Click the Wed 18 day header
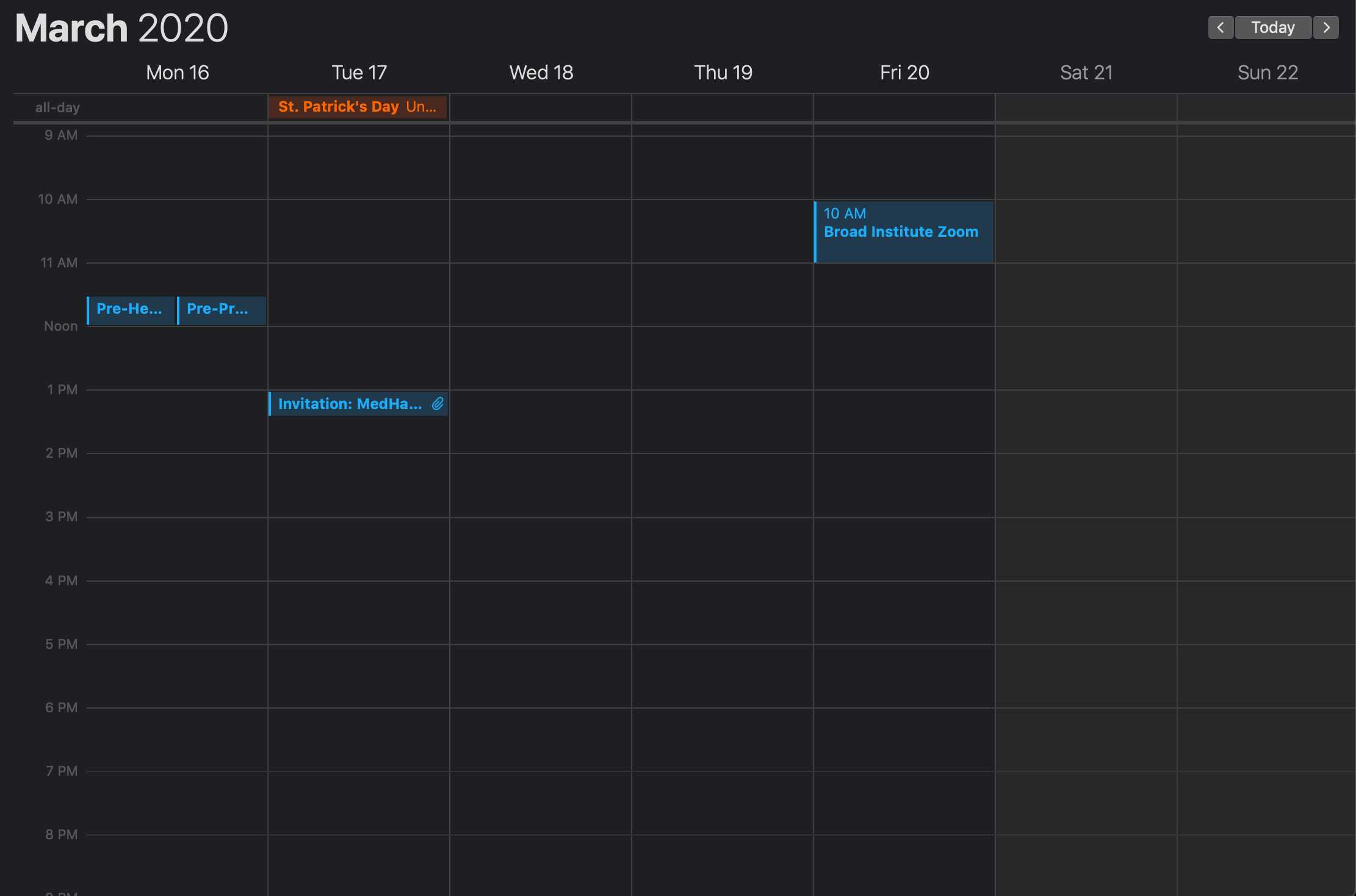Screen dimensions: 1356x896 pyautogui.click(x=541, y=73)
